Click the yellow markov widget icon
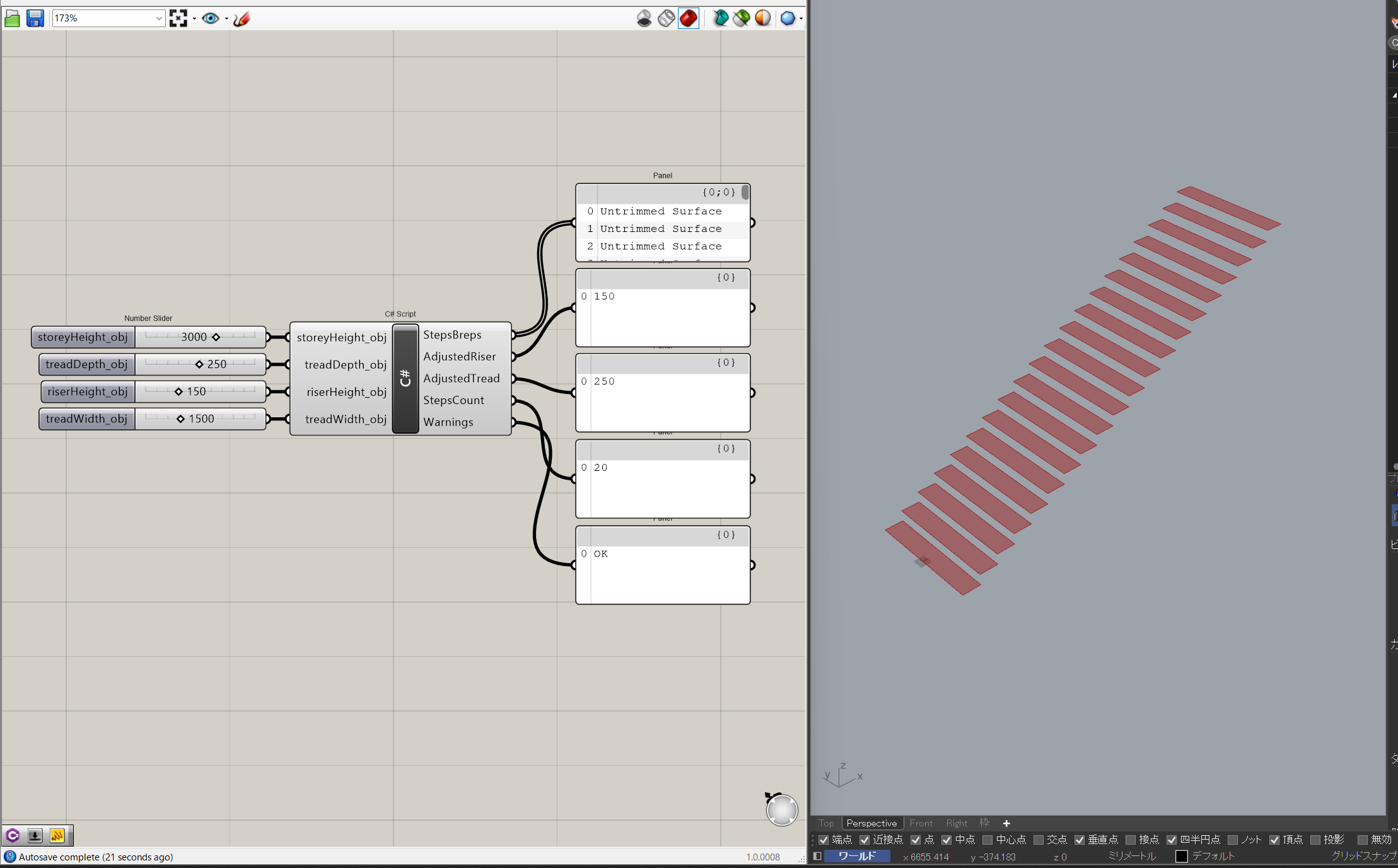The image size is (1398, 868). coord(57,836)
